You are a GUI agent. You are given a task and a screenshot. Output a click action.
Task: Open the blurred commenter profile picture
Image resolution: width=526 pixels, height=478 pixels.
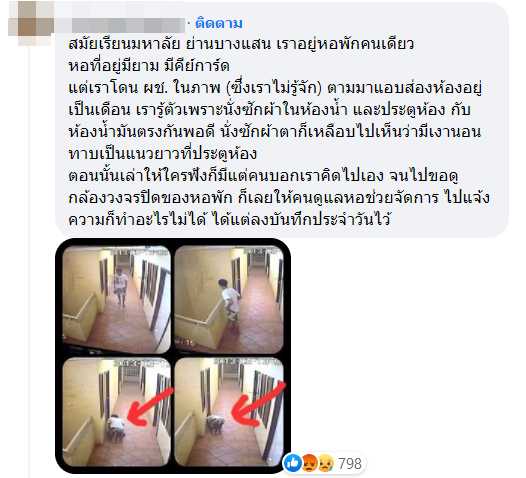click(29, 22)
